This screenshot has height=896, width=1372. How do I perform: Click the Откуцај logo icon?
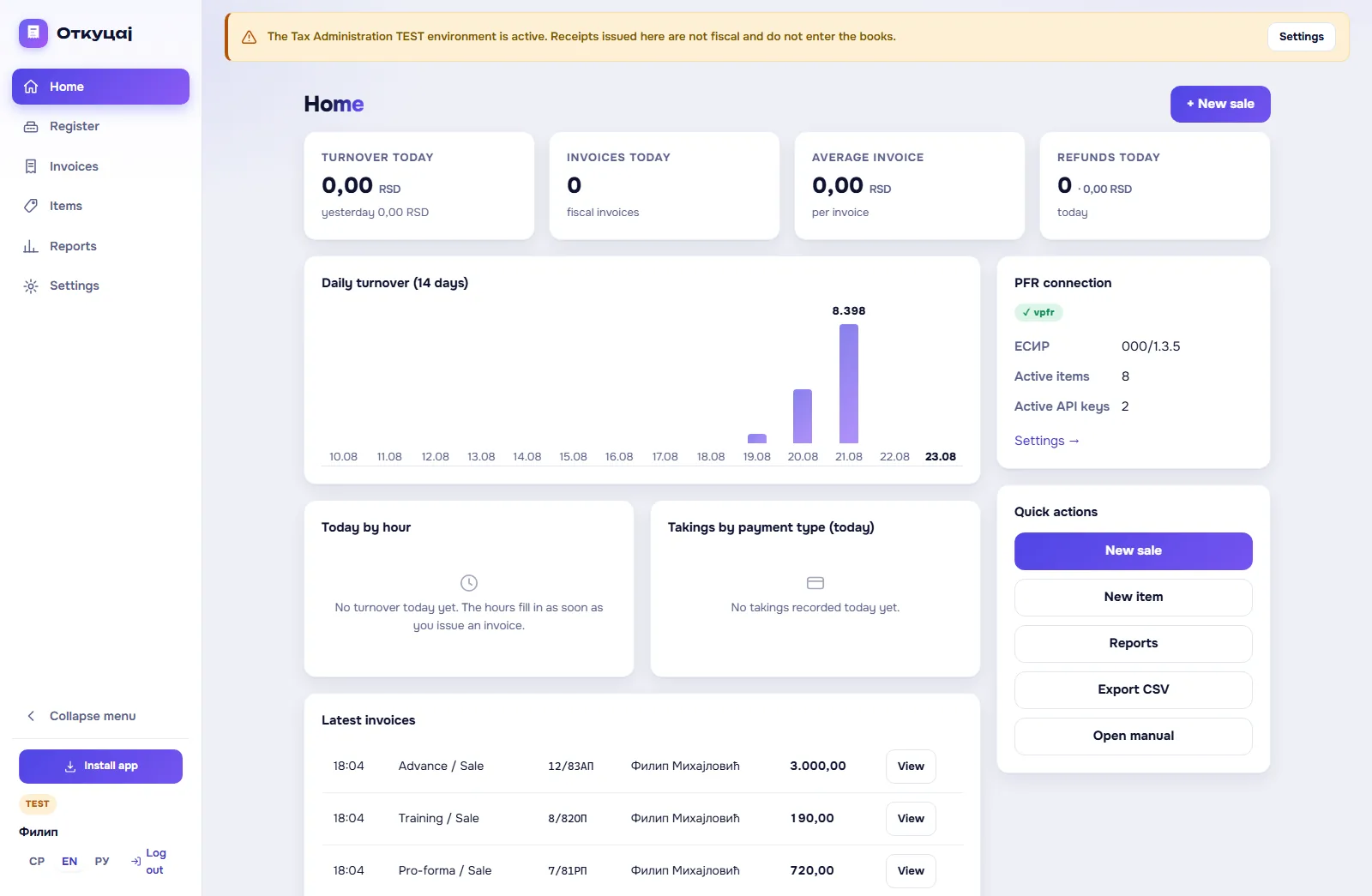33,33
